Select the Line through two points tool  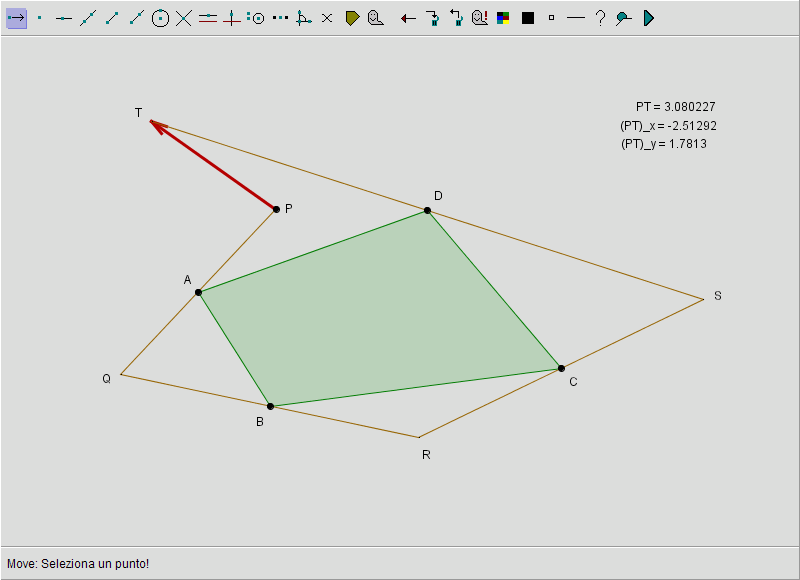coord(88,18)
